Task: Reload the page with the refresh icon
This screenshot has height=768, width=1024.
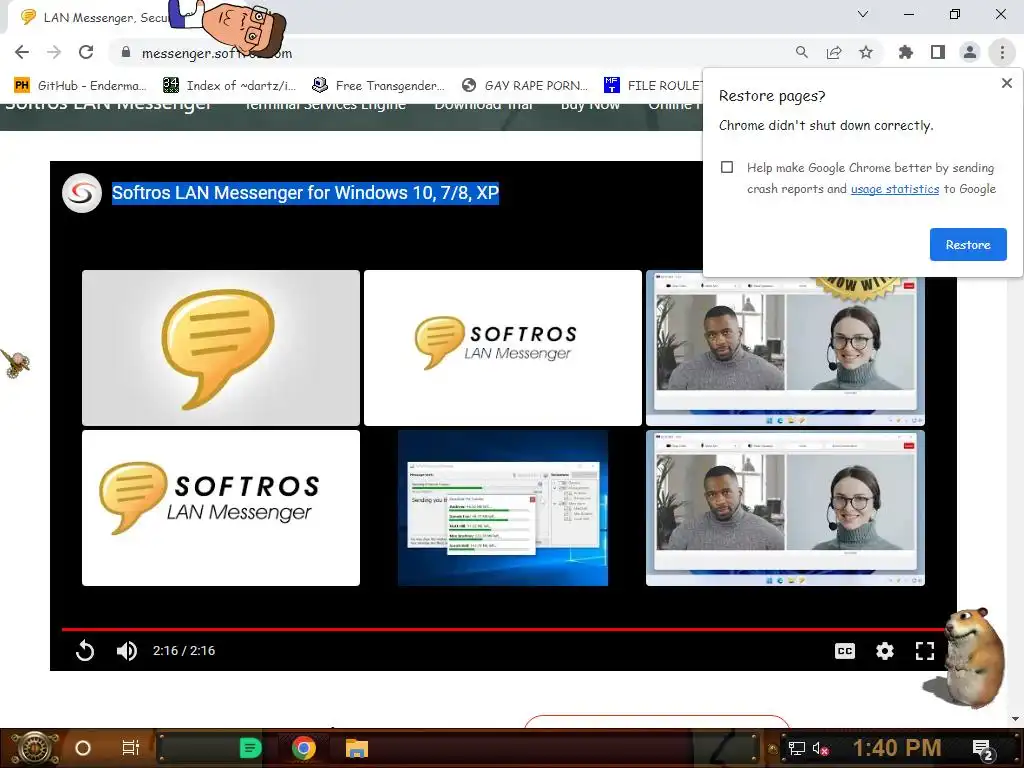Action: click(86, 52)
